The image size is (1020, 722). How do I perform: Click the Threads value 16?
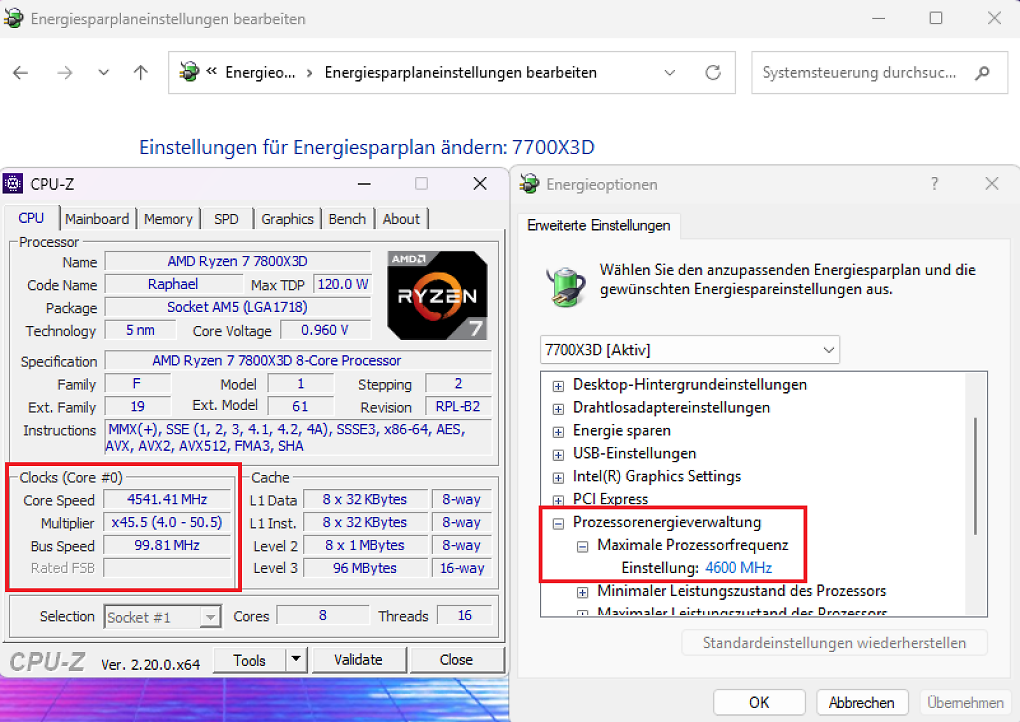464,615
